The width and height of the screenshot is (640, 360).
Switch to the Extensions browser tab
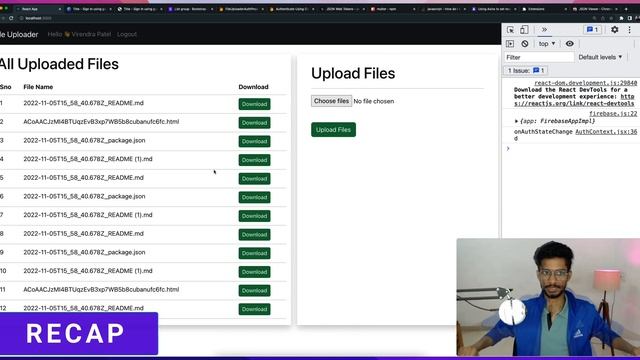[x=543, y=9]
